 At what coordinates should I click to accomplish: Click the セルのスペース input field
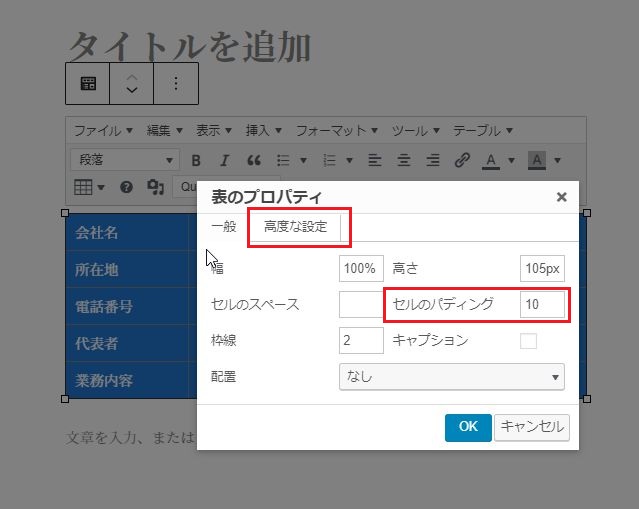click(x=361, y=304)
